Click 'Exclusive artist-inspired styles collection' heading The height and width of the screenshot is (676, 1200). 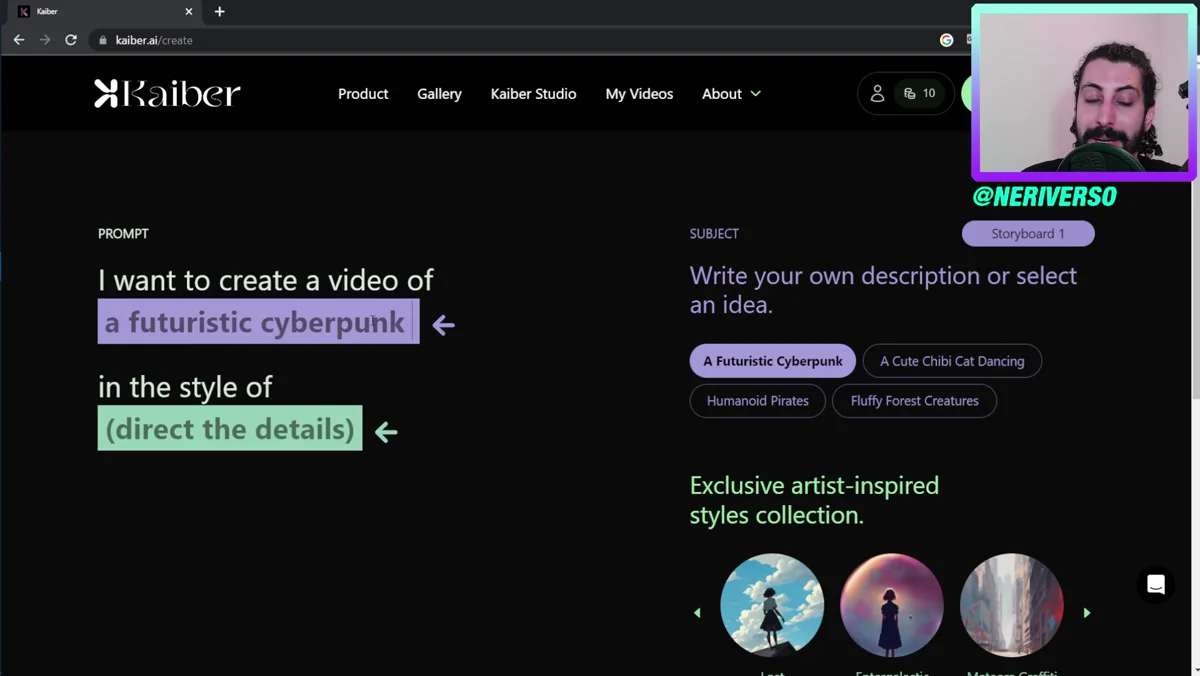click(x=814, y=500)
